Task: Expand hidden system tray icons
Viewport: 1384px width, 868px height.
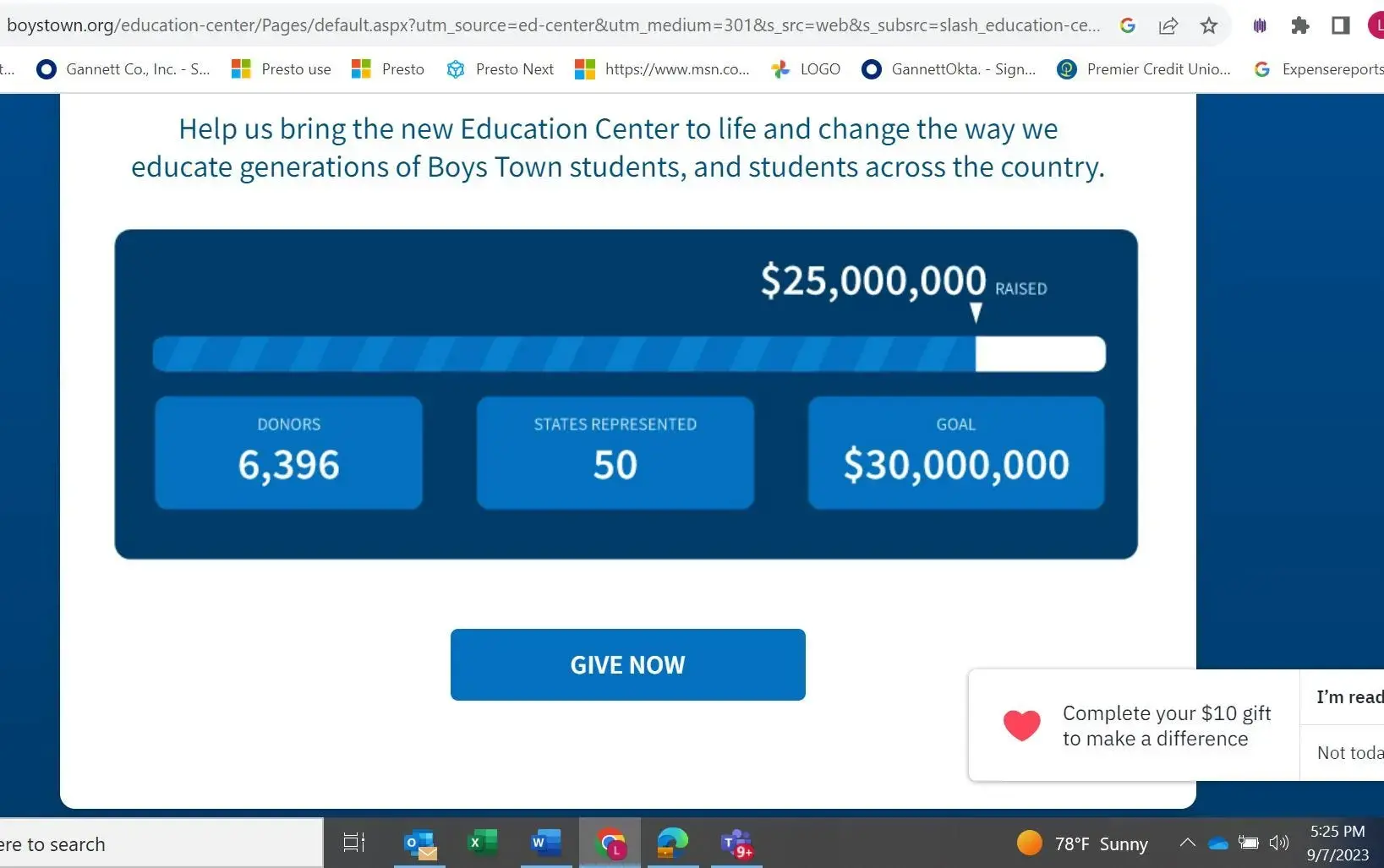Action: coord(1187,843)
